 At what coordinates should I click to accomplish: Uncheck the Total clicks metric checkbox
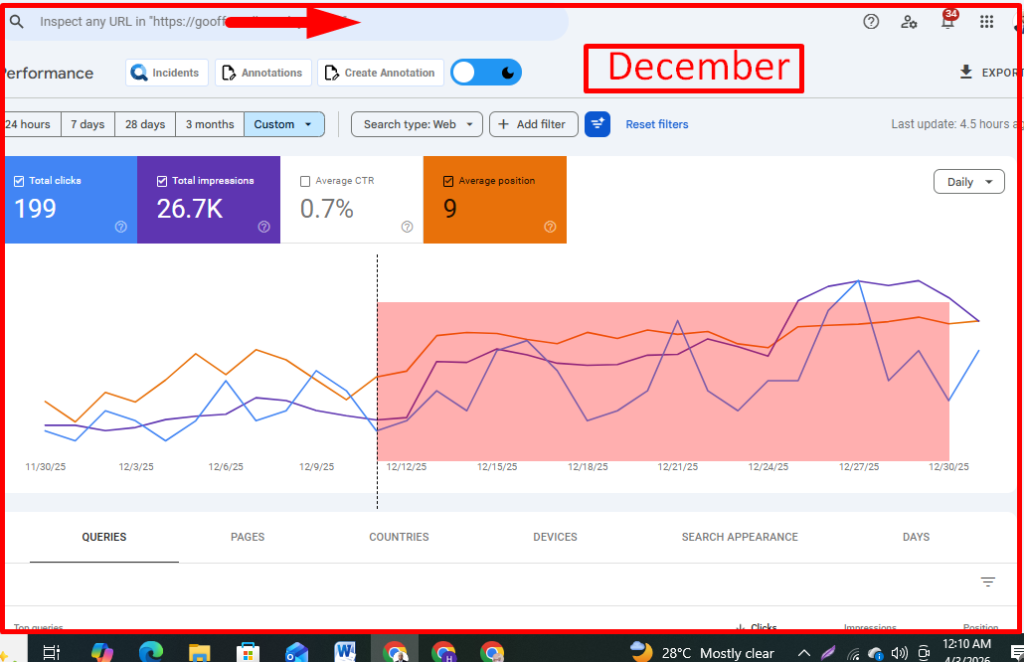click(19, 181)
